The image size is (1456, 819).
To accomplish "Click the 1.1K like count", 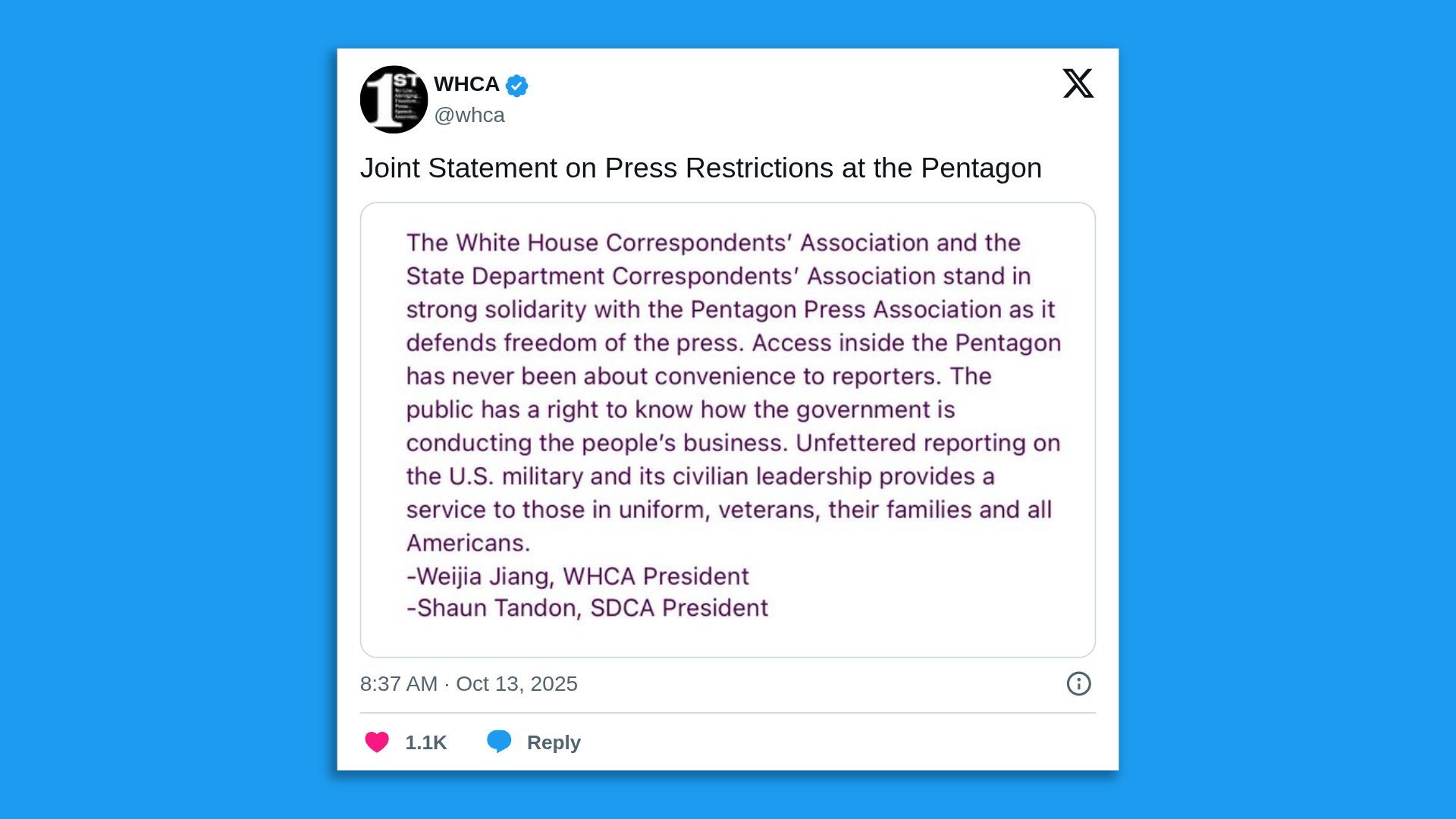I will coord(425,742).
